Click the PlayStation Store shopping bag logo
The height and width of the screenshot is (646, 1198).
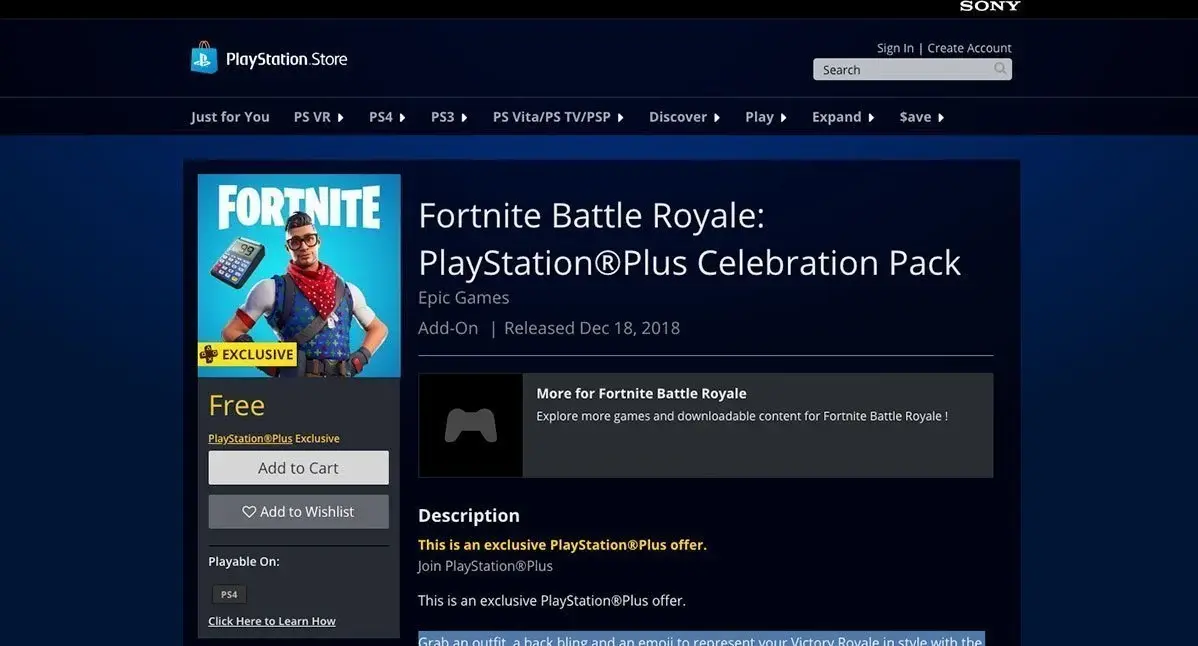click(204, 58)
